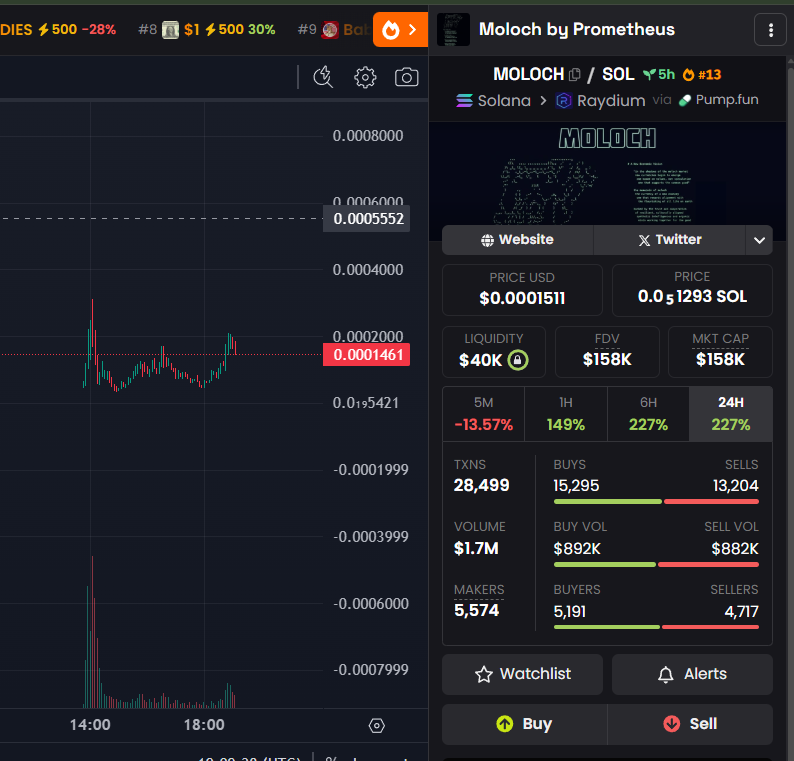This screenshot has width=794, height=761.
Task: Click the buy vol versus sell vol bar
Action: coord(656,565)
